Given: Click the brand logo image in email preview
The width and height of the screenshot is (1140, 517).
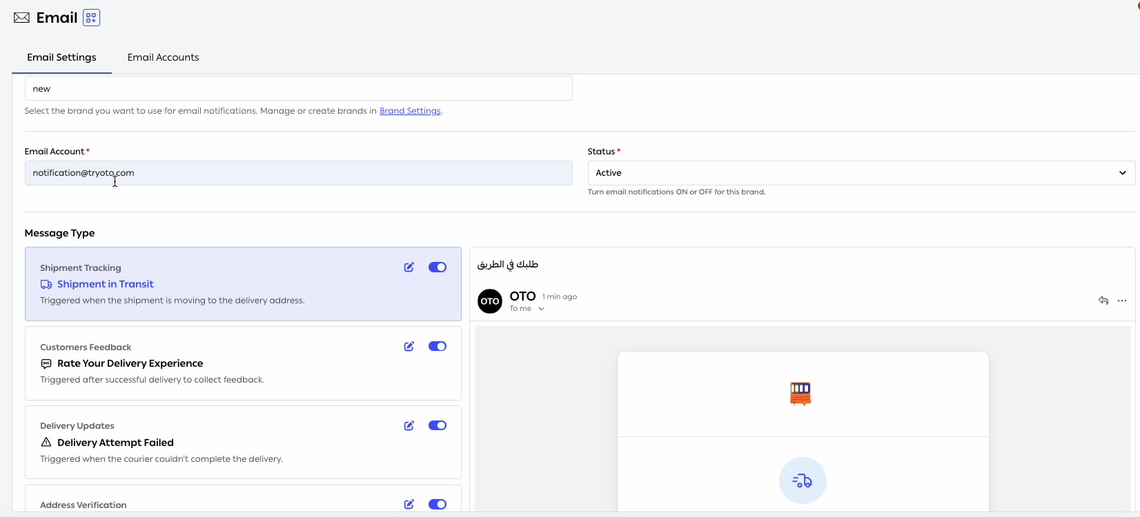Looking at the screenshot, I should (x=800, y=393).
